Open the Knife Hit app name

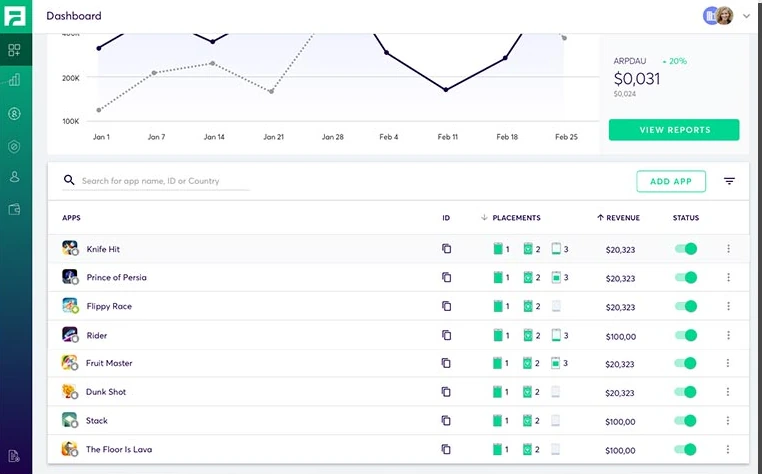coord(103,249)
